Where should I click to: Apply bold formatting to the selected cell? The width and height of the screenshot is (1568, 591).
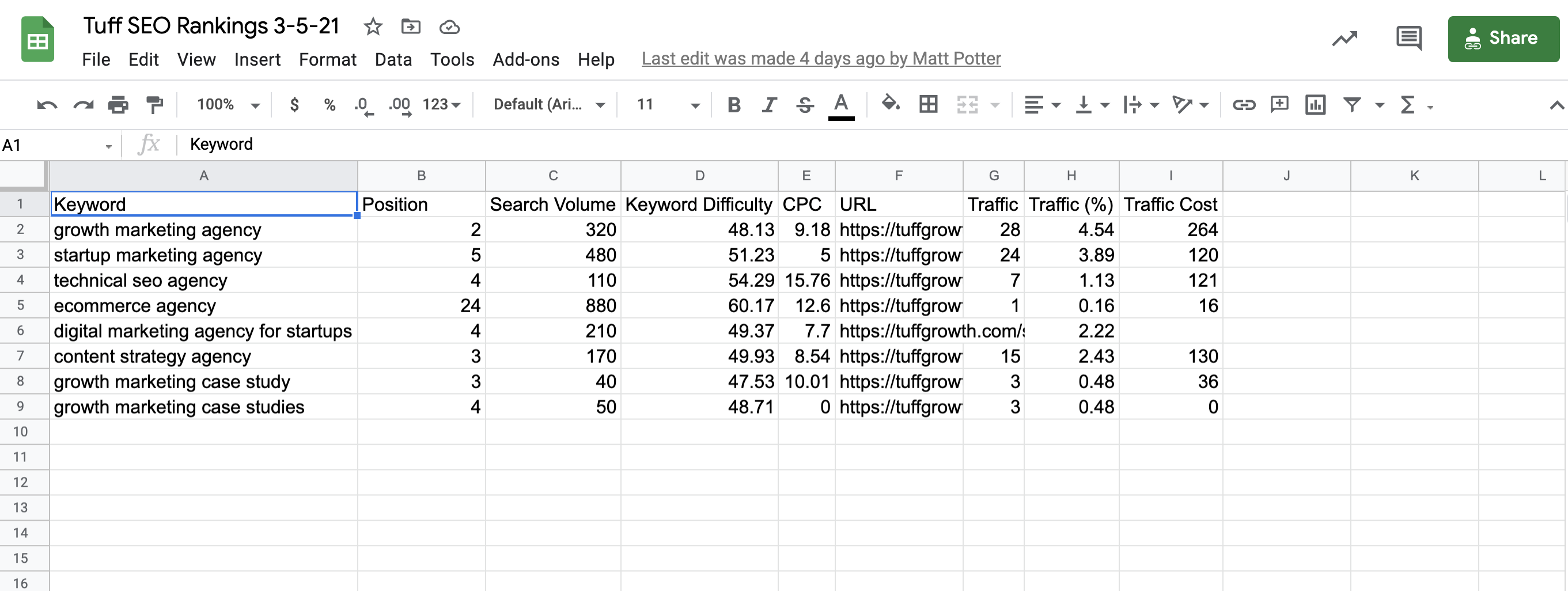click(x=733, y=104)
